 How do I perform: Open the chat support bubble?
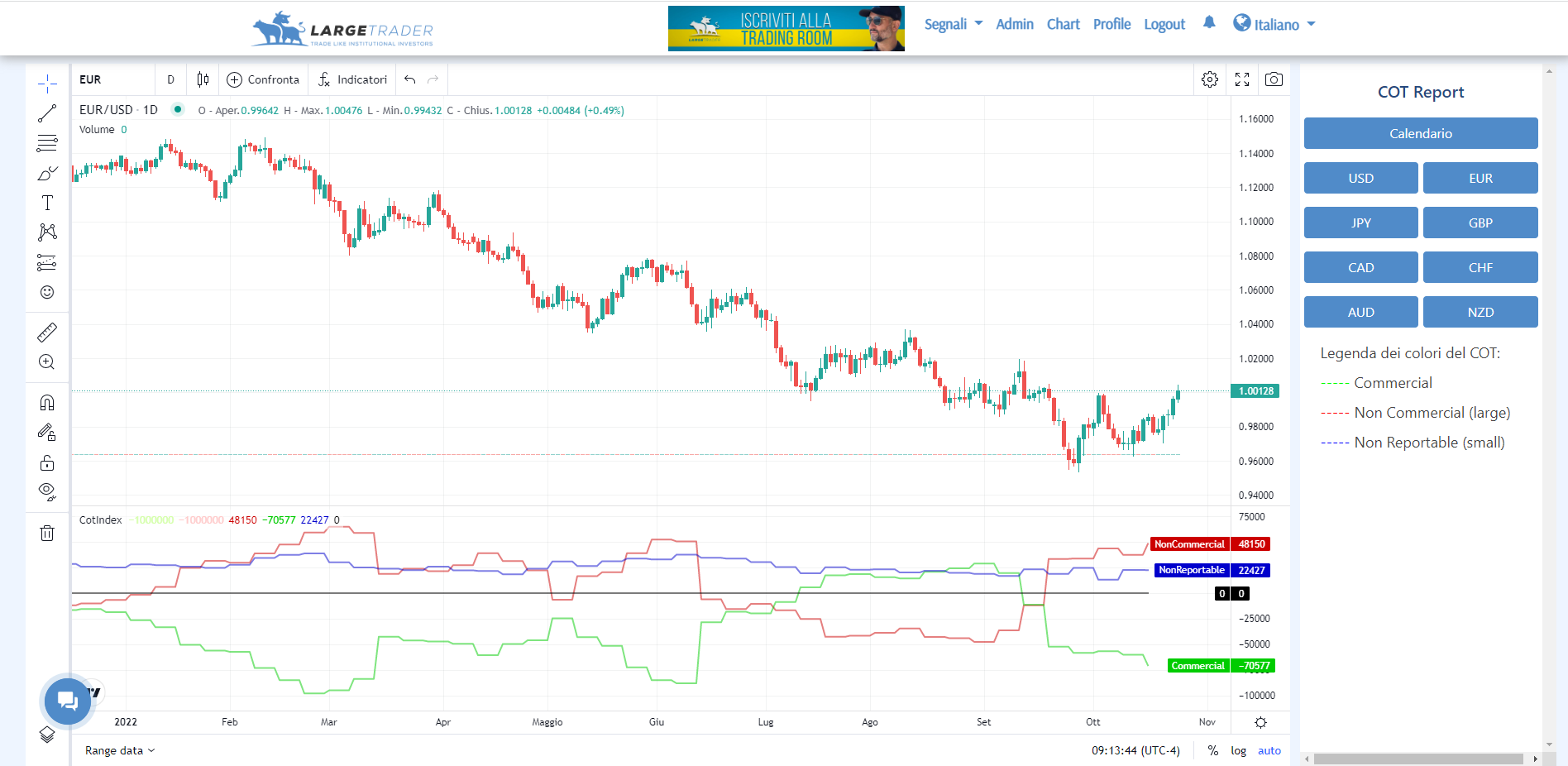pyautogui.click(x=68, y=701)
